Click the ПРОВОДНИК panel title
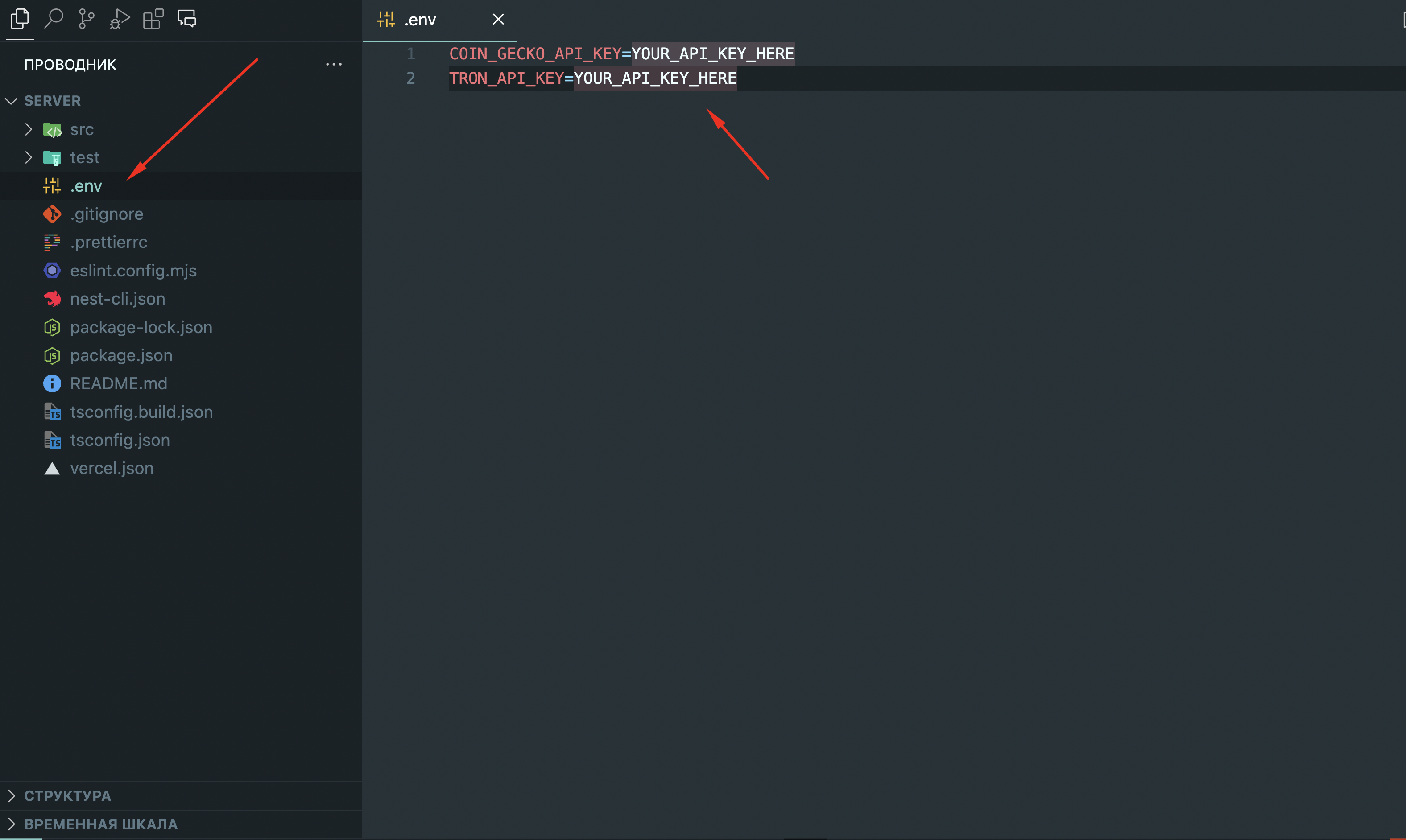 (70, 65)
